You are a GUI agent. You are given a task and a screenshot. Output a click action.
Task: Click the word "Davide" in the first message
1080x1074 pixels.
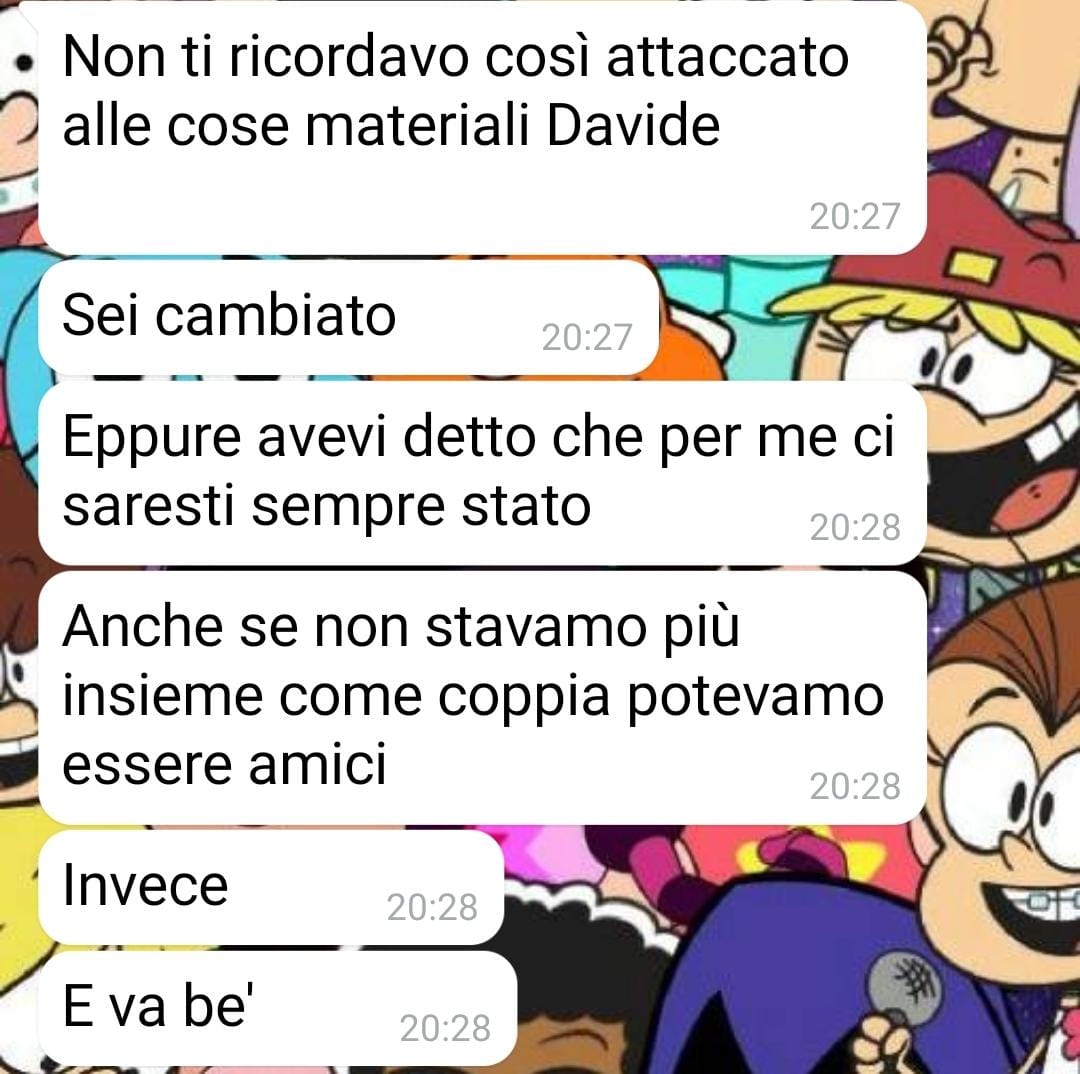pyautogui.click(x=634, y=125)
